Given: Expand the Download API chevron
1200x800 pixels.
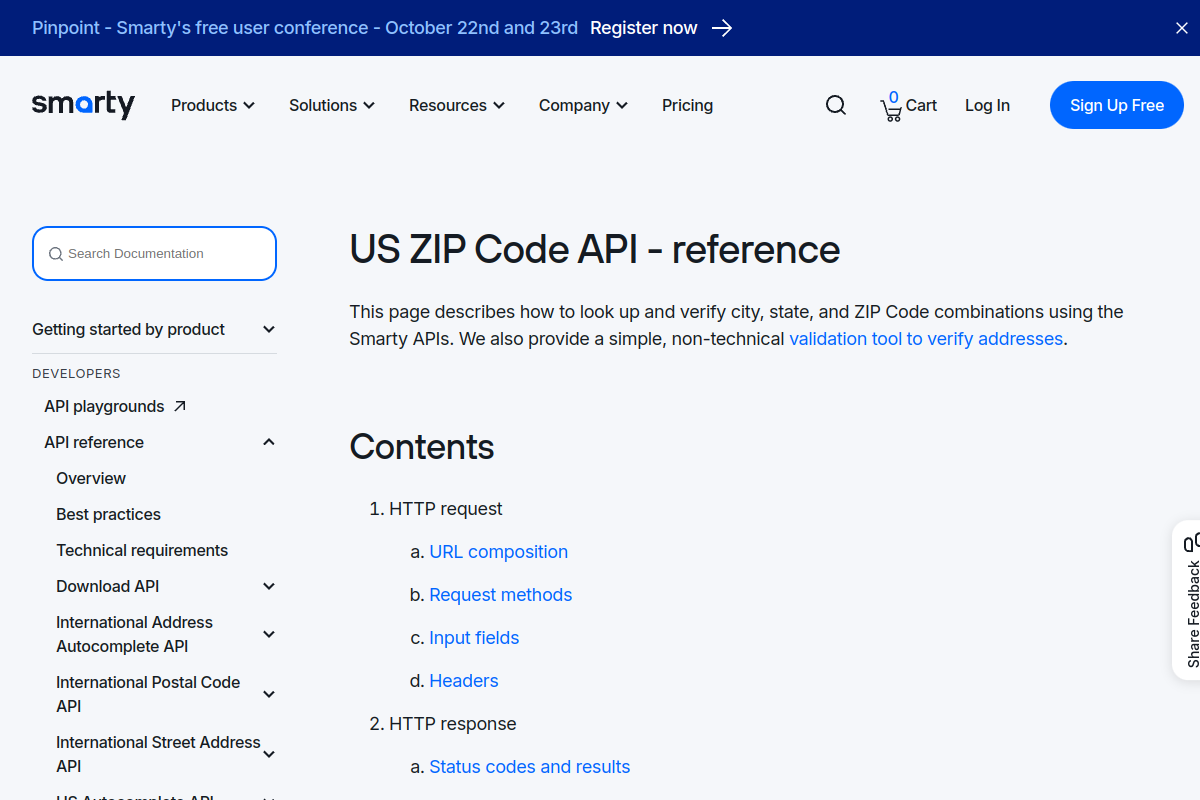Looking at the screenshot, I should [x=269, y=586].
